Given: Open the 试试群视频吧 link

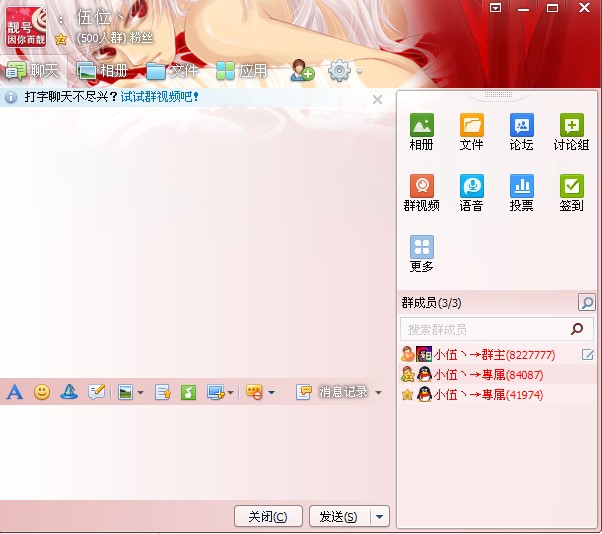Looking at the screenshot, I should tap(159, 97).
